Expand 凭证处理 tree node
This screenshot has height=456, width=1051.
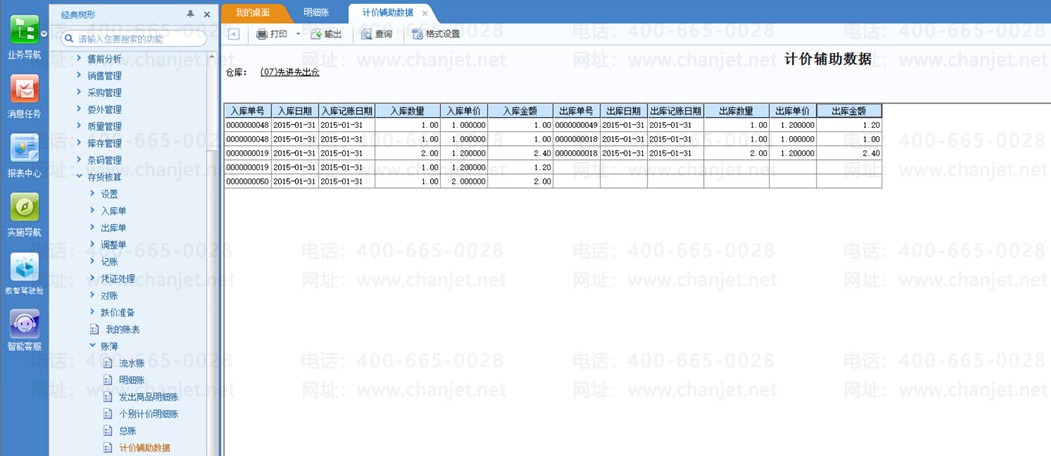tap(92, 278)
